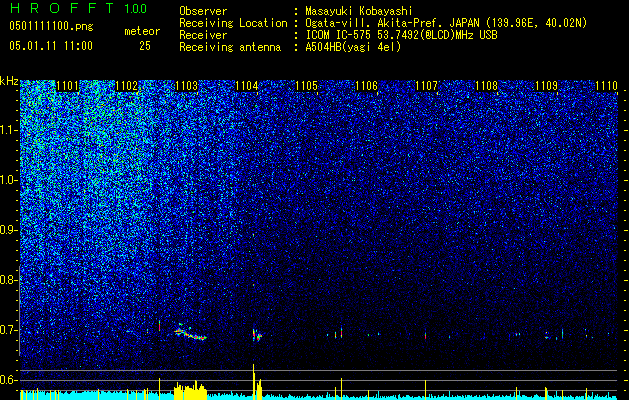The image size is (629, 400).
Task: Click the Observer label
Action: [x=203, y=11]
